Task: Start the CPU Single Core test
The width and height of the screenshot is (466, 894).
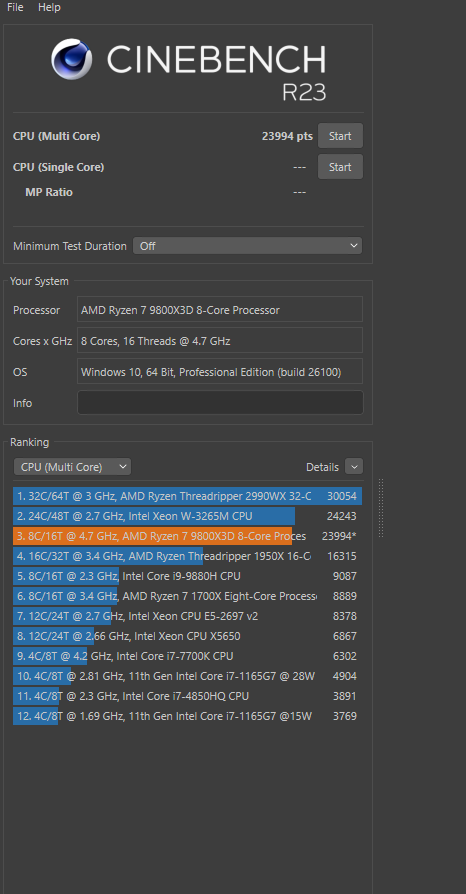Action: (x=340, y=167)
